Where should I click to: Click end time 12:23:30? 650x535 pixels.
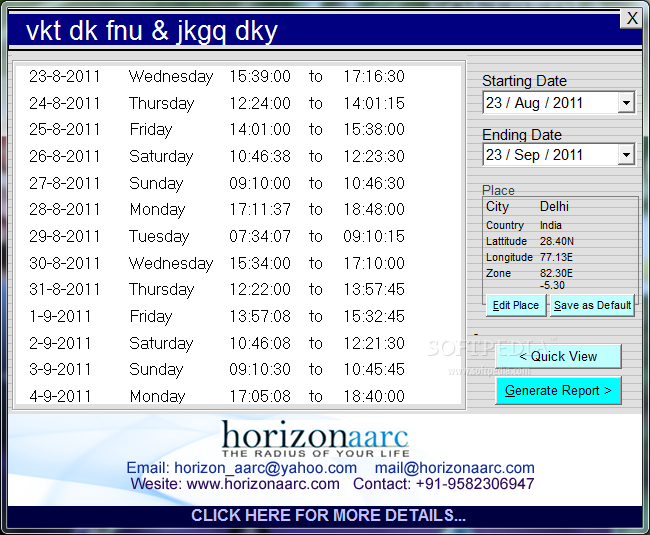tap(374, 156)
